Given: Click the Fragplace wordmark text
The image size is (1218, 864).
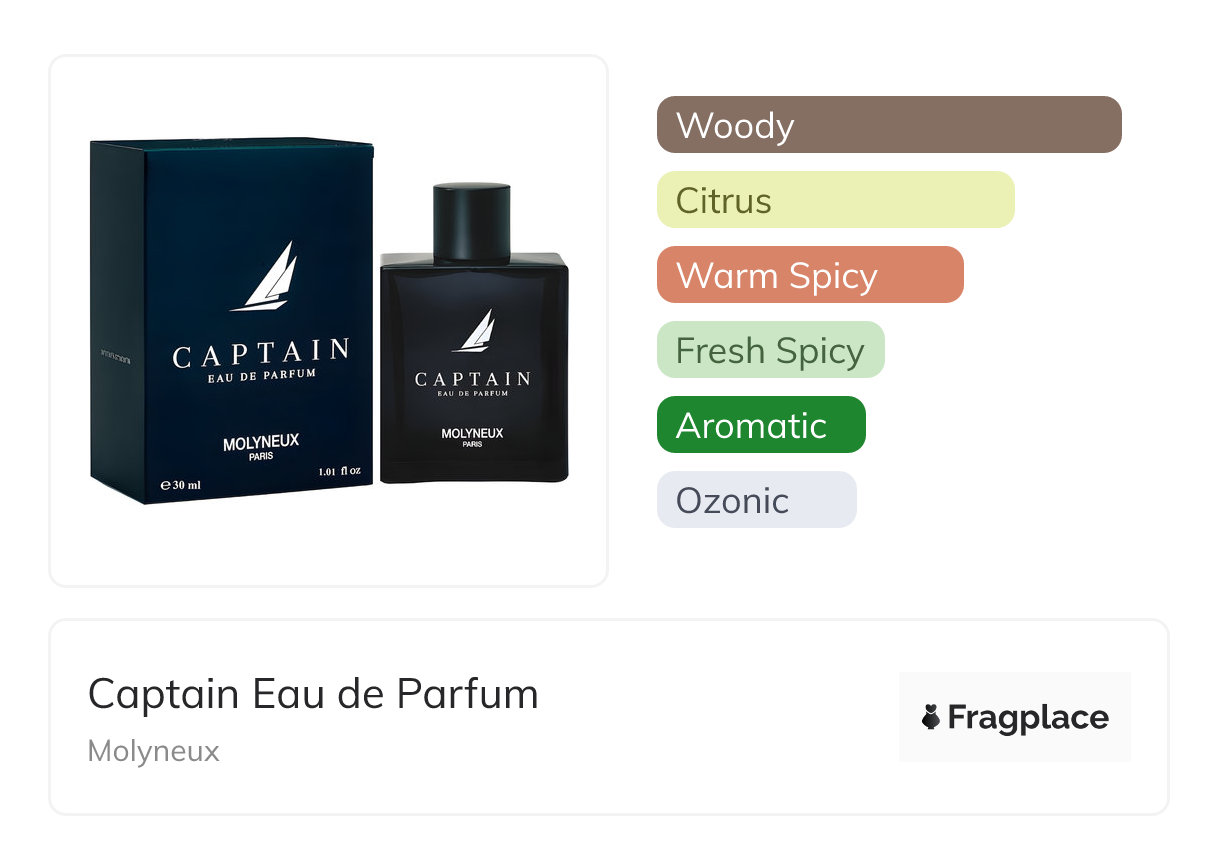Looking at the screenshot, I should pos(1028,717).
